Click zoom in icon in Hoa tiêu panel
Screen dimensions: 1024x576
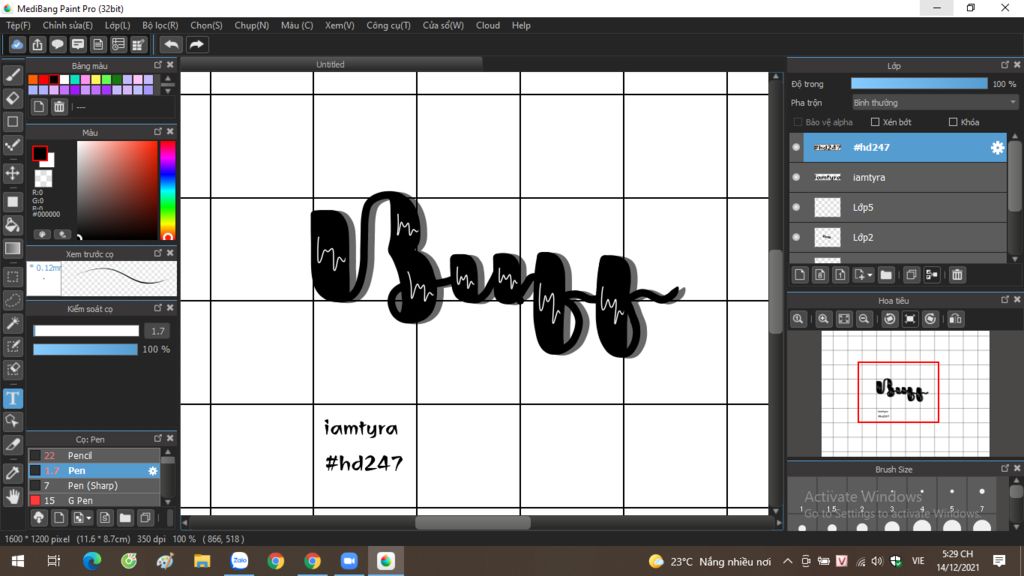(823, 319)
